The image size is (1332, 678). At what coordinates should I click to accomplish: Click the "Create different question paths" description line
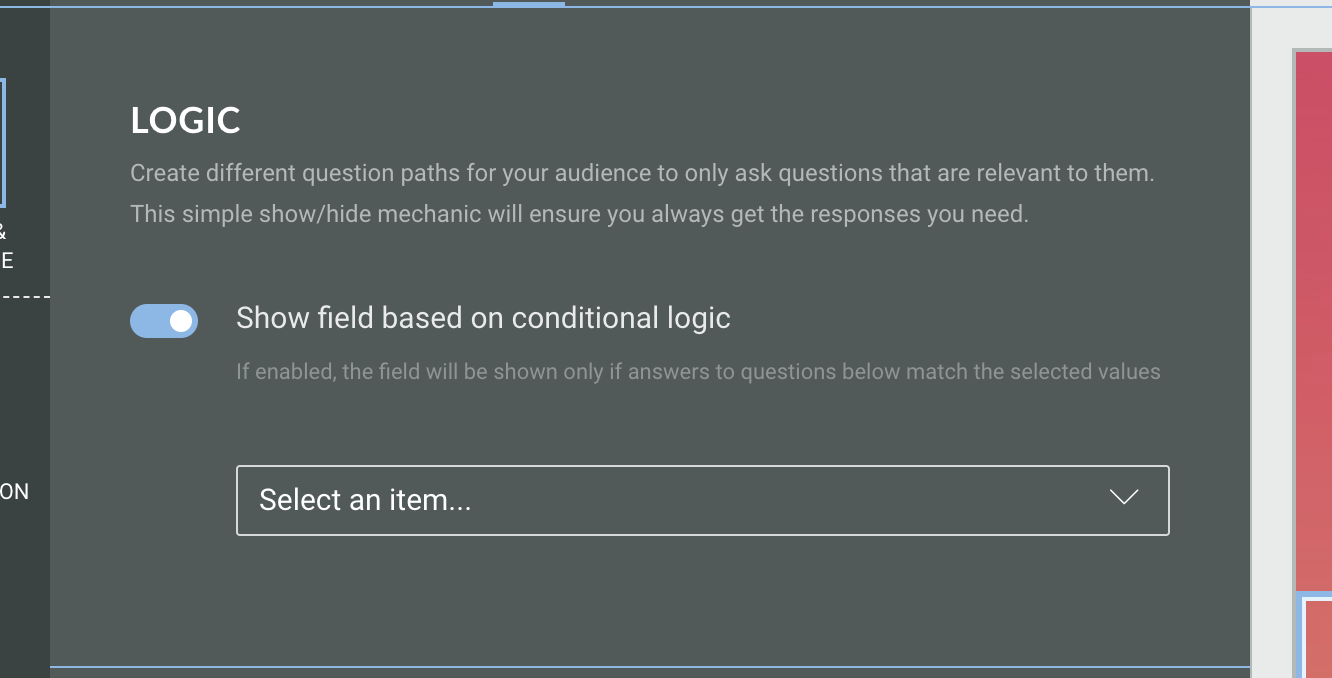(x=642, y=173)
